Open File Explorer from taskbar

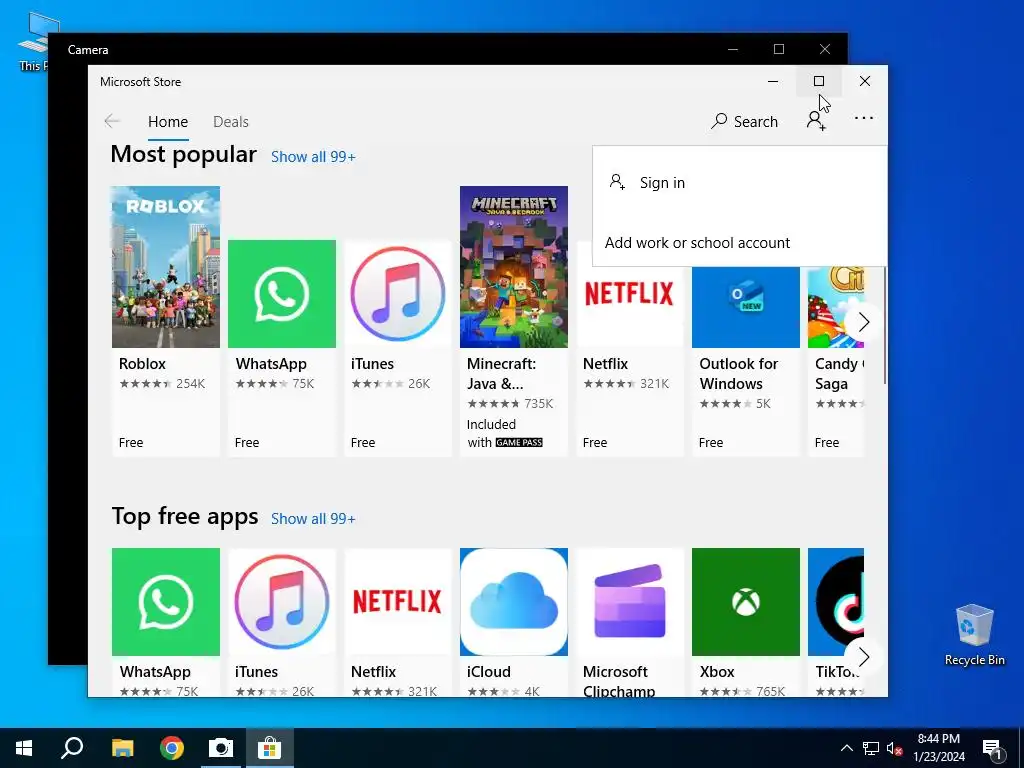tap(122, 748)
